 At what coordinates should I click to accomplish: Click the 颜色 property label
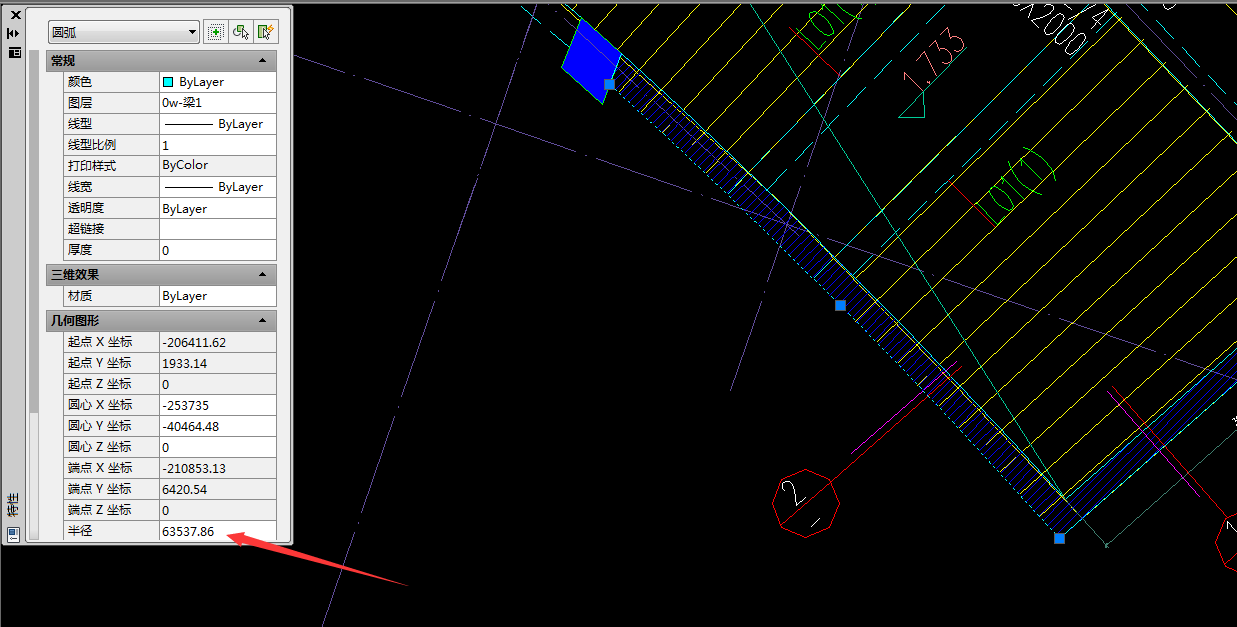click(80, 82)
